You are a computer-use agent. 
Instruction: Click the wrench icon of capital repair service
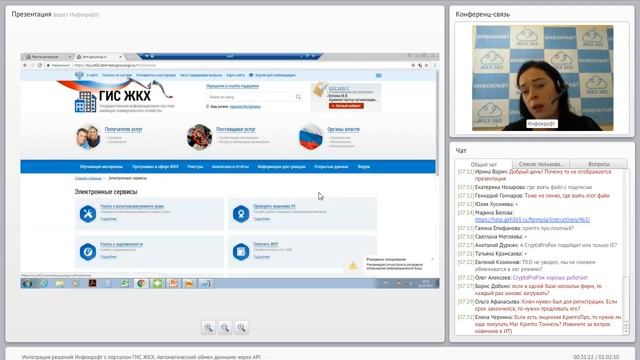88,214
